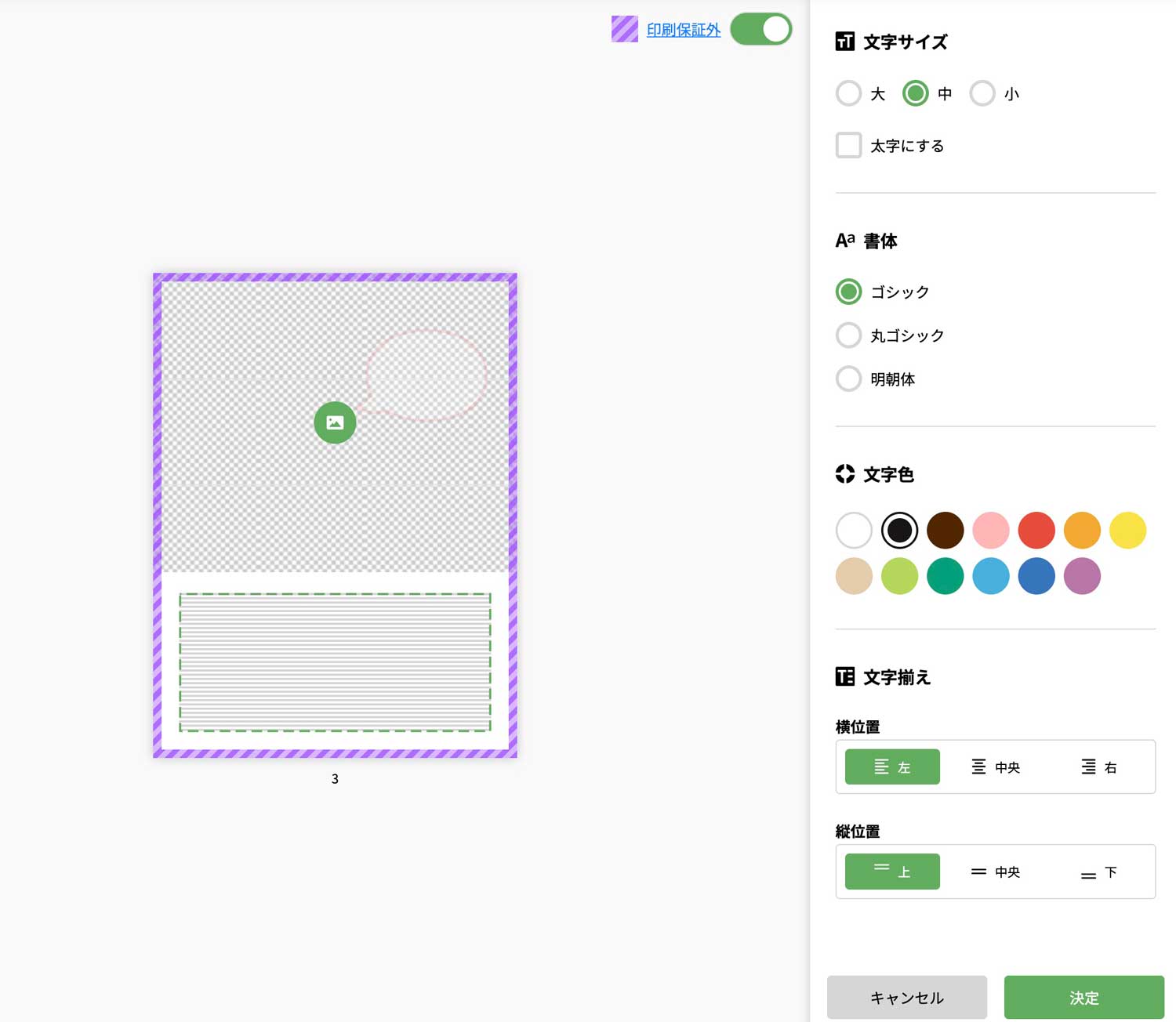Click the purple striped 印刷保証外 legend icon
The width and height of the screenshot is (1176, 1022).
point(625,30)
